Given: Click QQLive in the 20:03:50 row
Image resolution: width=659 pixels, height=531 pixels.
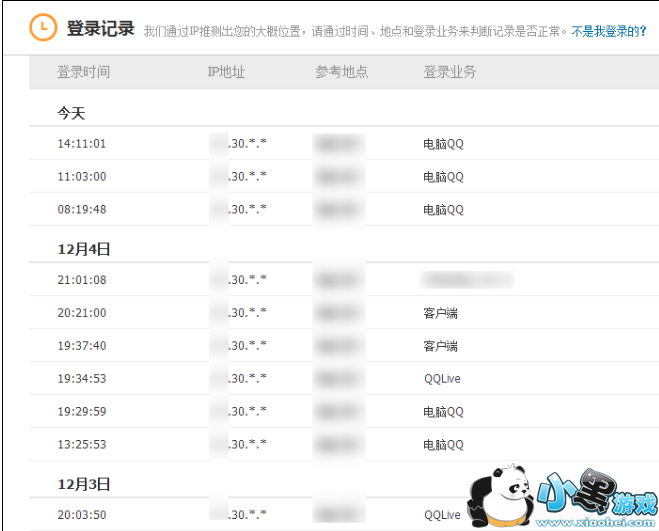Looking at the screenshot, I should tap(442, 515).
